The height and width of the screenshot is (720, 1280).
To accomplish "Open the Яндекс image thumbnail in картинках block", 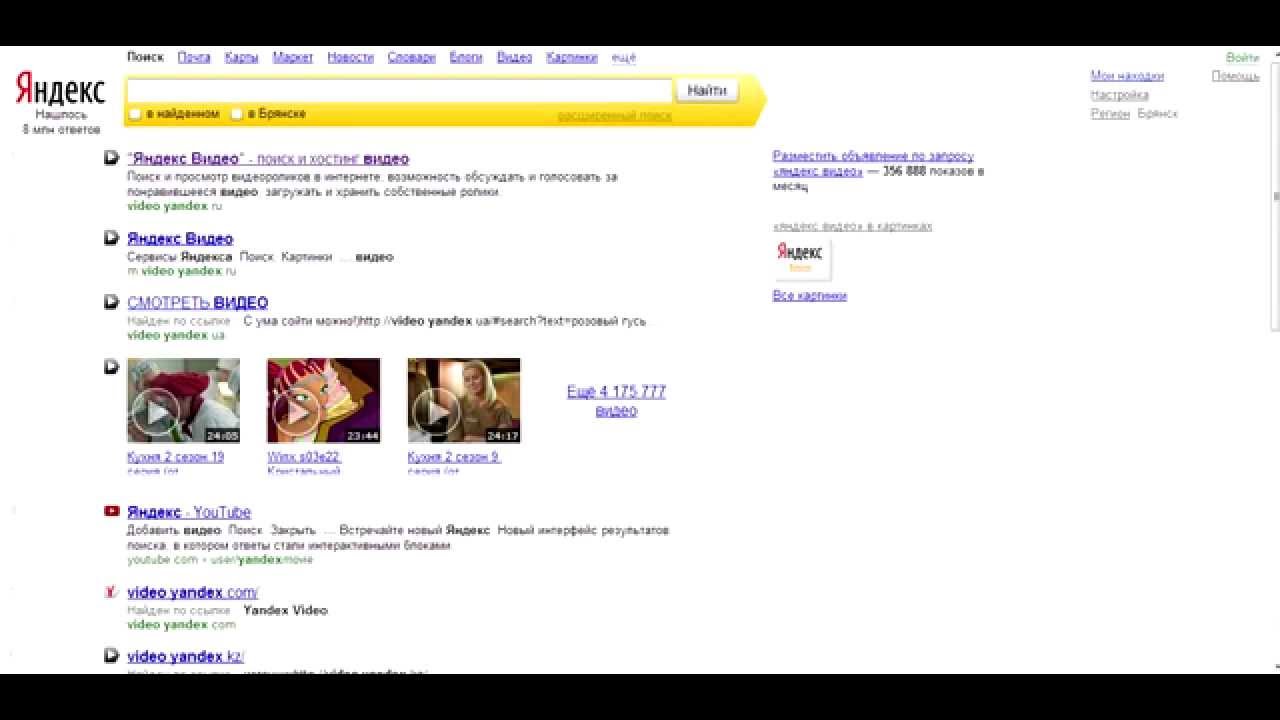I will coord(802,258).
